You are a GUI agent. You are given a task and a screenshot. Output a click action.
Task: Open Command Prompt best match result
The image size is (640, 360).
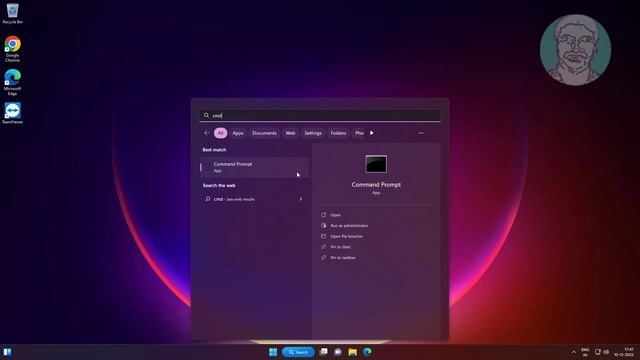[254, 167]
